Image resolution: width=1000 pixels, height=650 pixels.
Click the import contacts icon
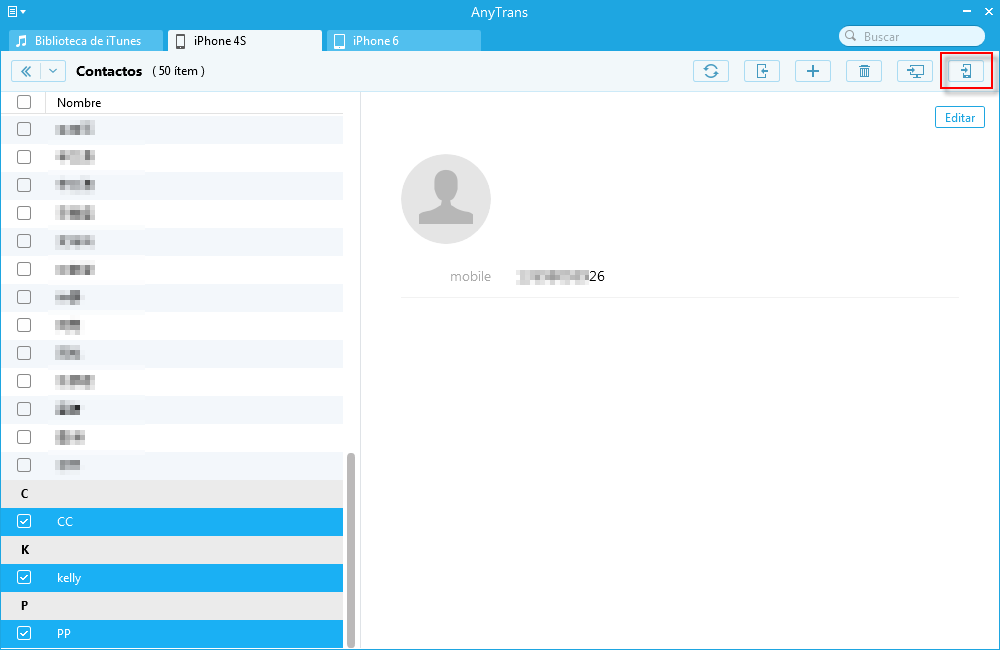[x=761, y=71]
